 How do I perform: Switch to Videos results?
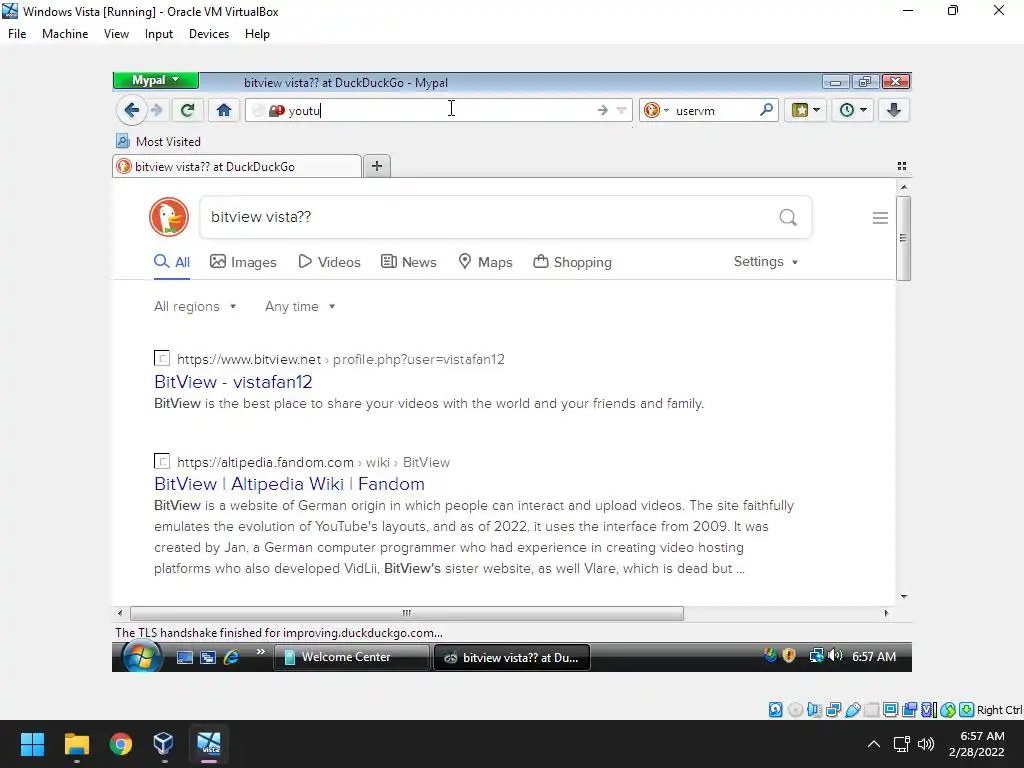(x=329, y=262)
